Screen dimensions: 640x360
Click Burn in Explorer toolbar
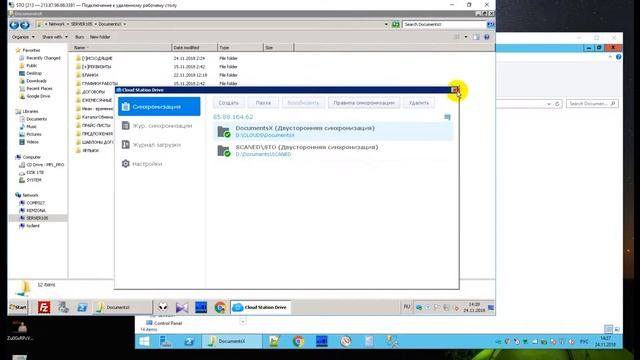(x=79, y=37)
